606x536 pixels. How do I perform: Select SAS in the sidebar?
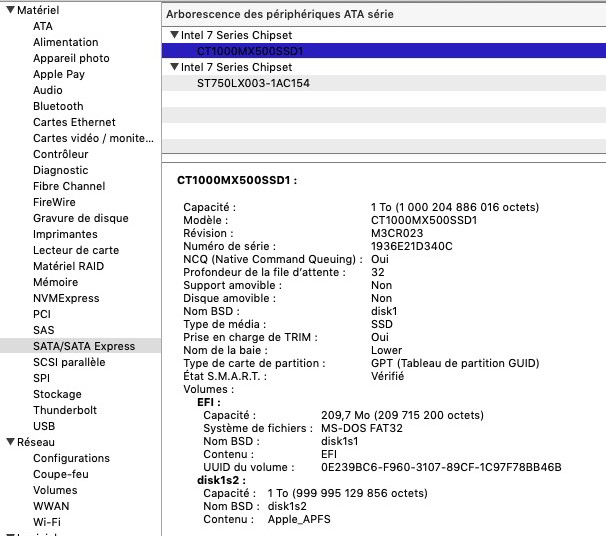44,330
